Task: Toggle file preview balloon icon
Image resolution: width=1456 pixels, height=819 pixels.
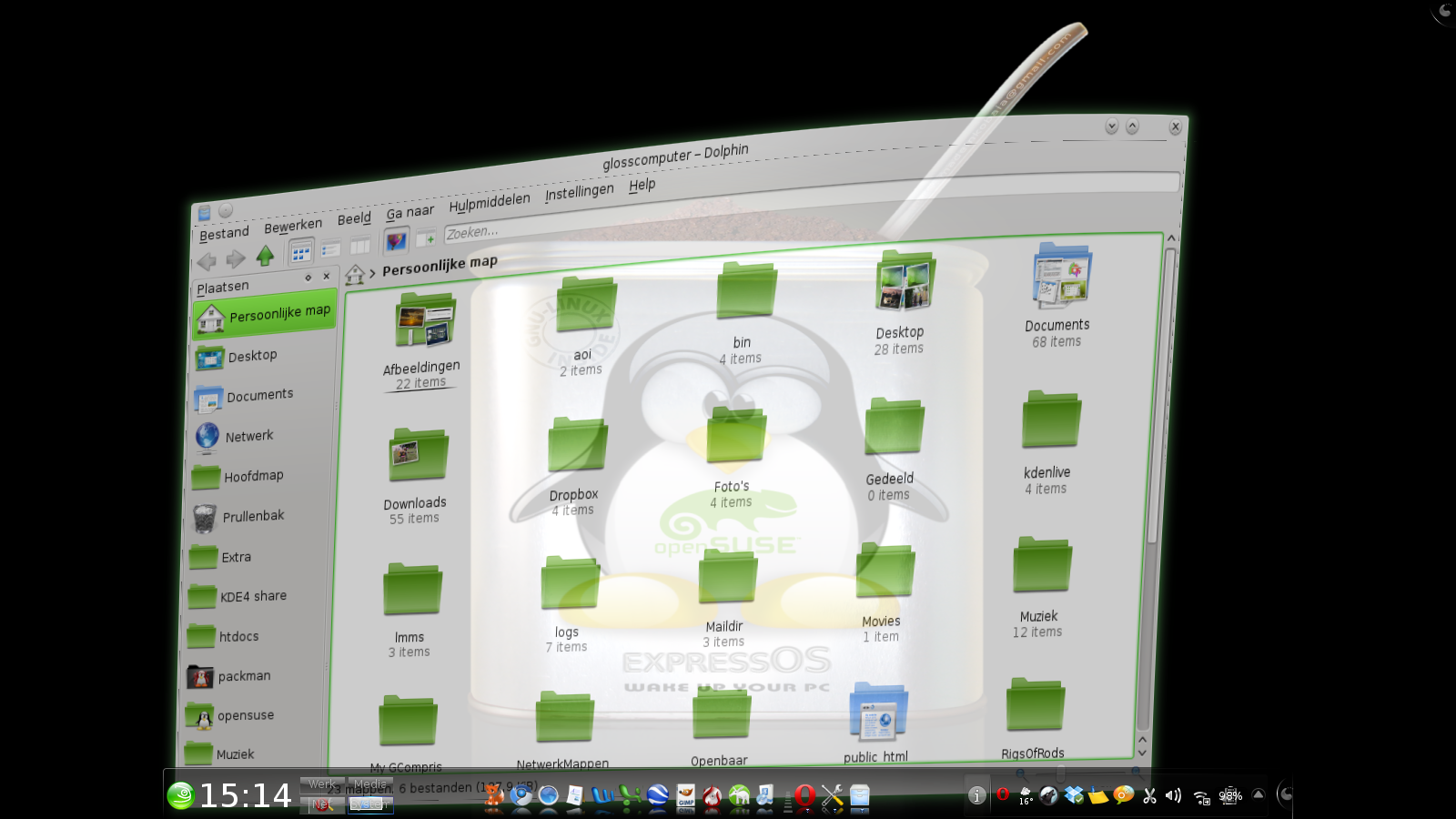Action: click(x=396, y=241)
